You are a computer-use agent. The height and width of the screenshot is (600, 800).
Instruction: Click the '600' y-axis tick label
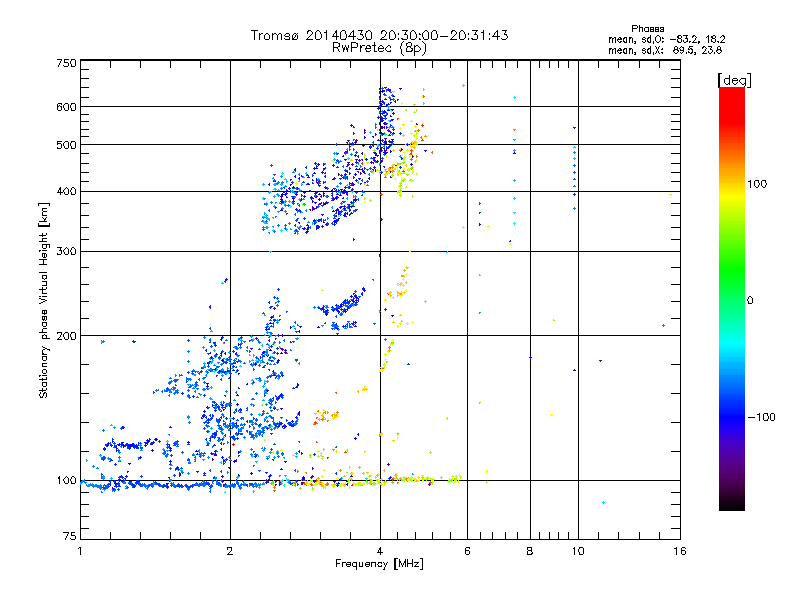[66, 107]
